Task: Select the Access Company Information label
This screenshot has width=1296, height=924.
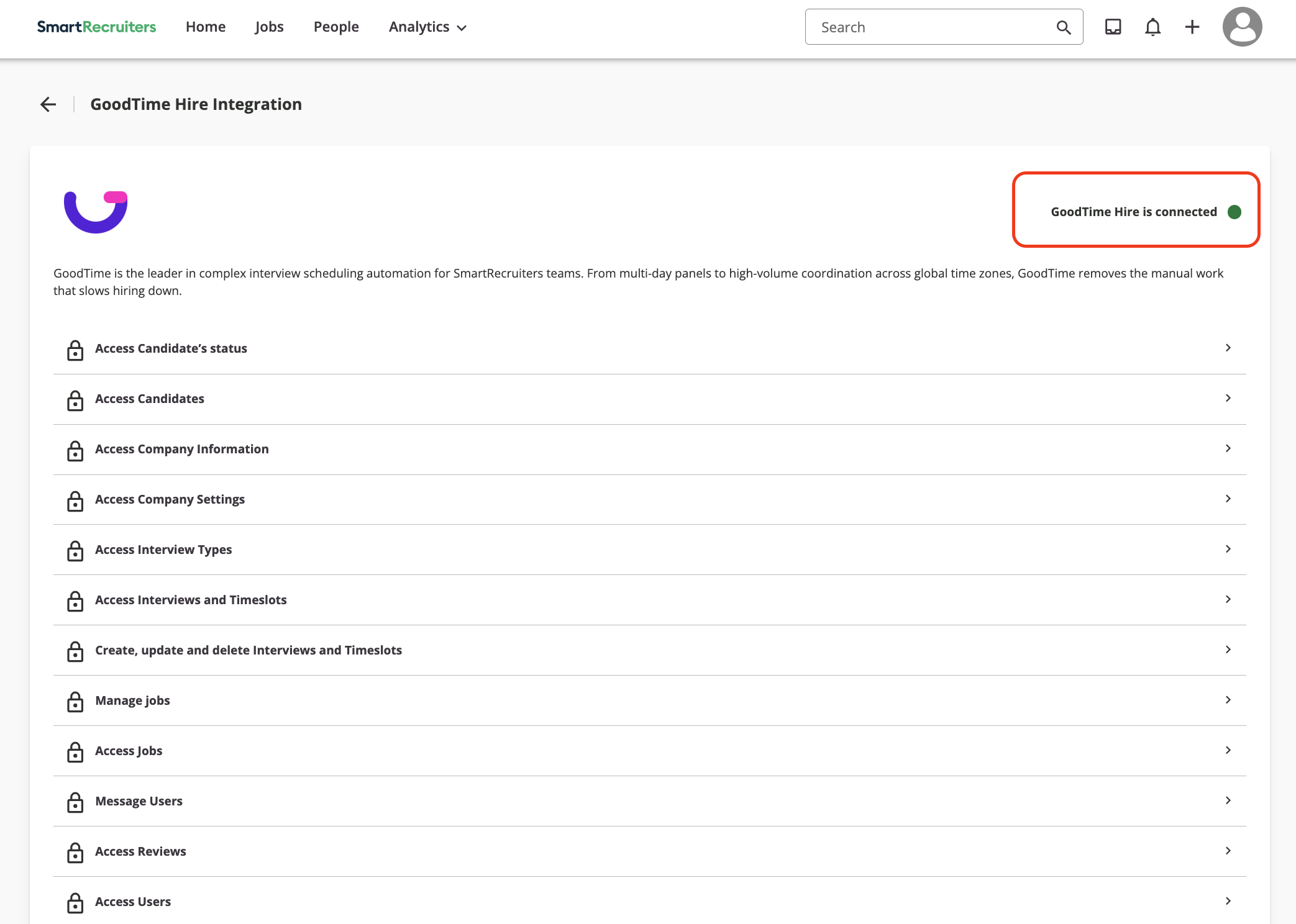Action: pos(182,449)
